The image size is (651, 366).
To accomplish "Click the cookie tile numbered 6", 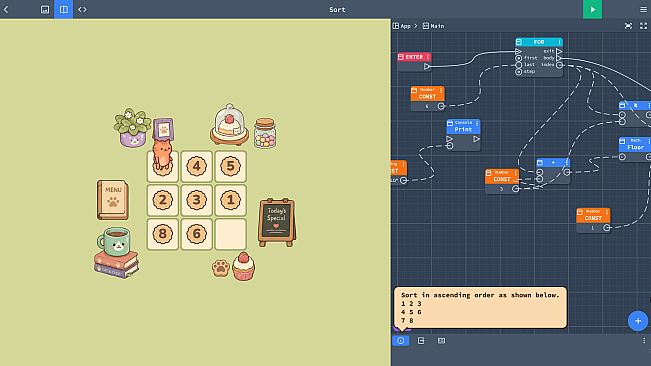I will pos(196,234).
